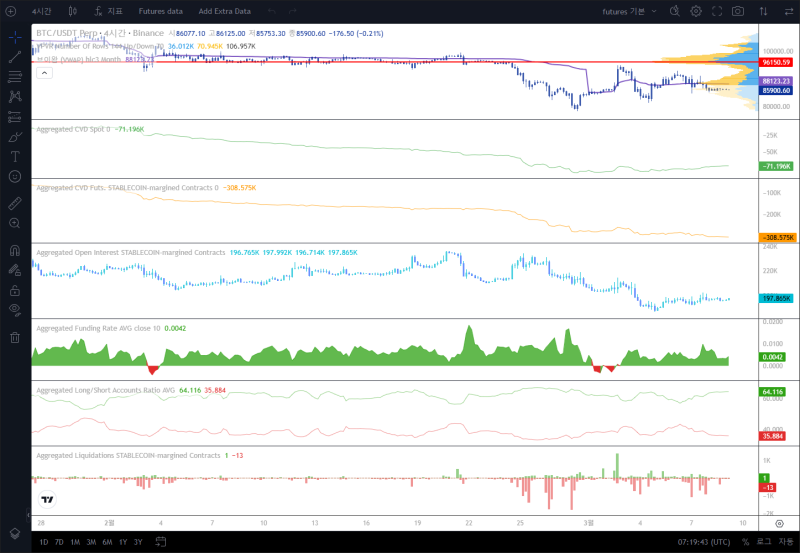
Task: Open the 4시간 interval selector
Action: (41, 11)
